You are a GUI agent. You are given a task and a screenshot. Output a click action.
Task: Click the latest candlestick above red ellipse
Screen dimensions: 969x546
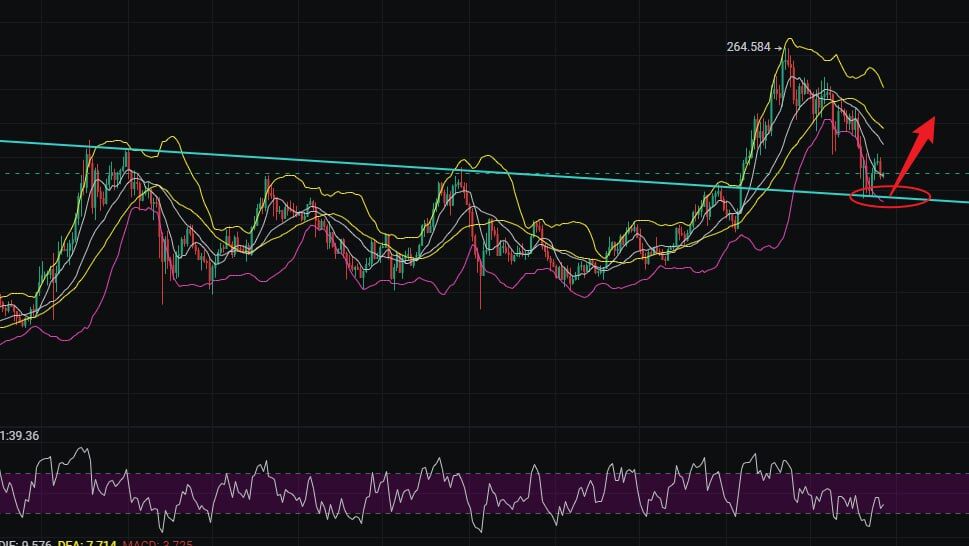tap(880, 170)
